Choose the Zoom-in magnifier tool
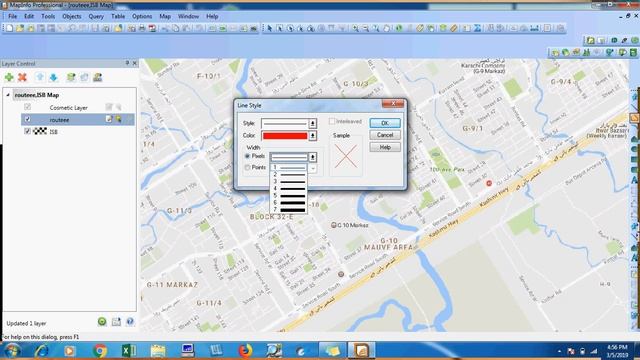Image resolution: width=640 pixels, height=360 pixels. [x=356, y=28]
